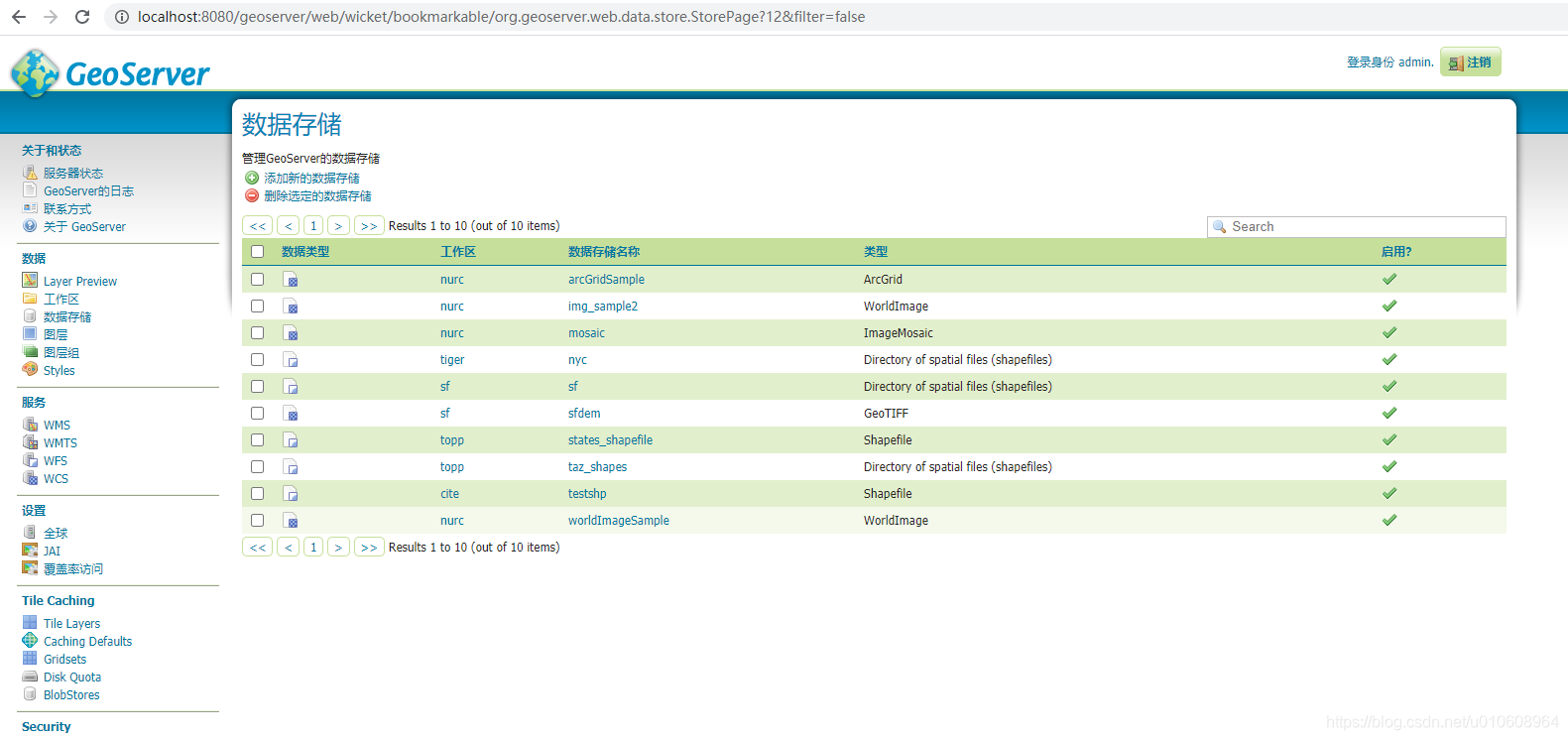
Task: Click the 删除选定的数据存储 link
Action: point(317,196)
